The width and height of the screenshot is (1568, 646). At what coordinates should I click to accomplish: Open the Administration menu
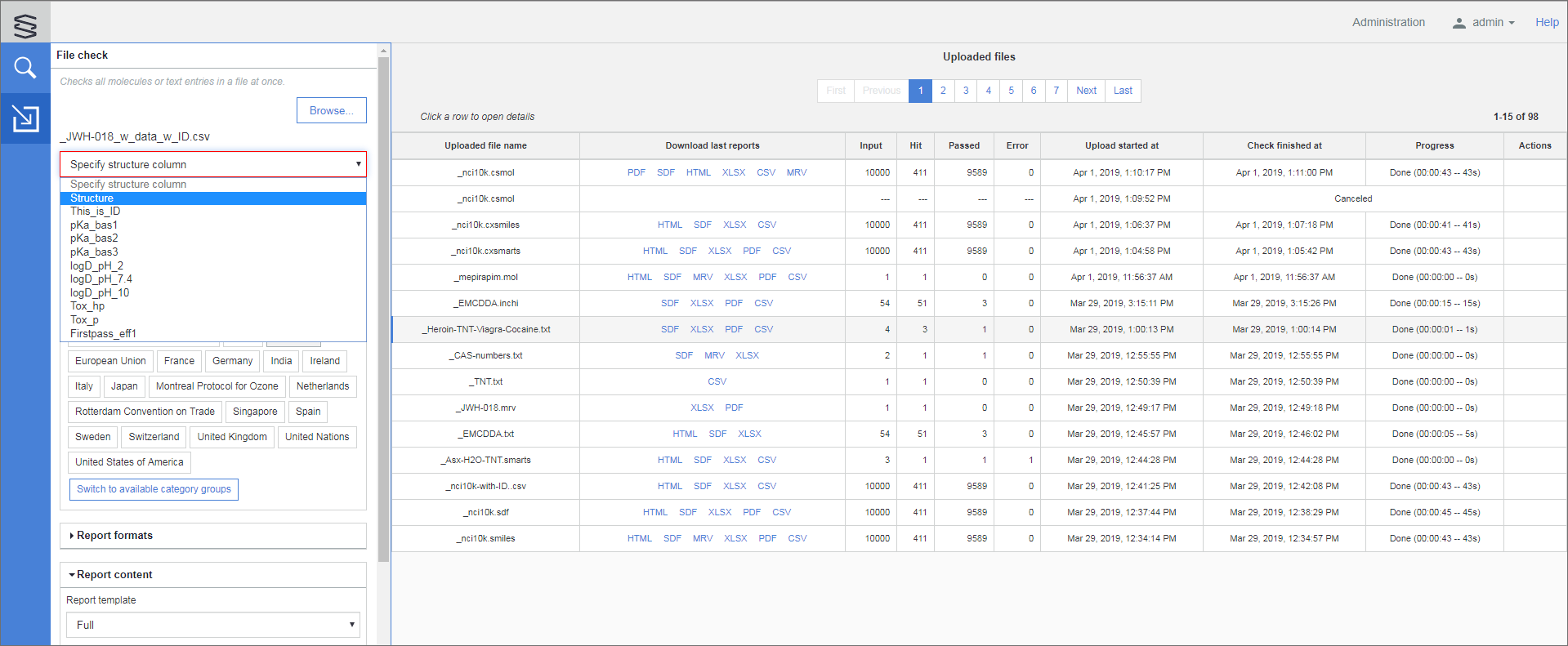1387,23
